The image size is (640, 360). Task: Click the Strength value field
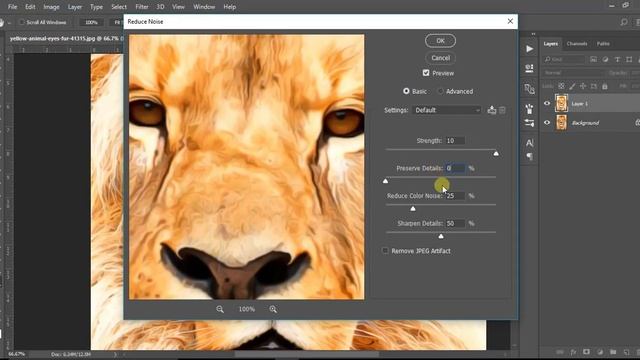(455, 140)
